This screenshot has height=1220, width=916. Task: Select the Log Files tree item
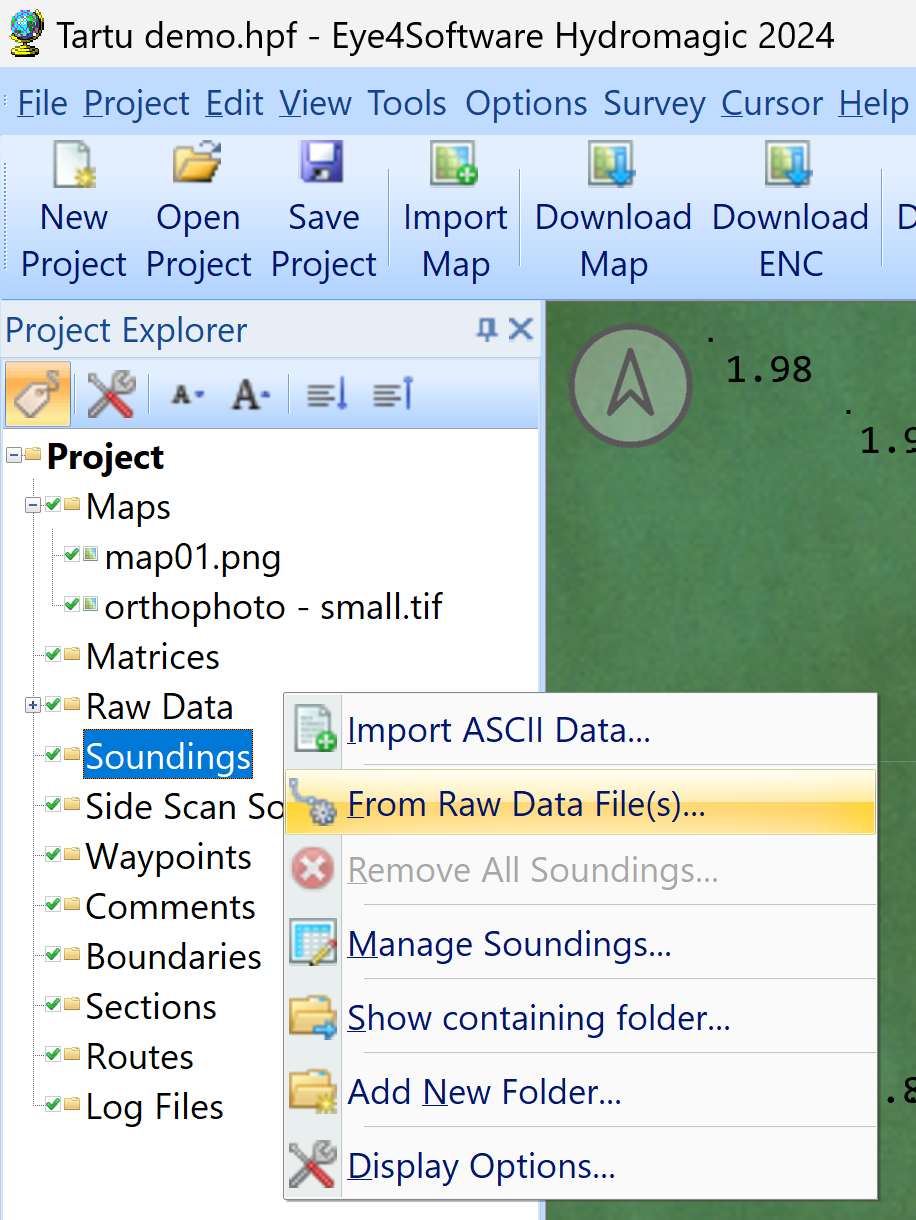pyautogui.click(x=154, y=1106)
